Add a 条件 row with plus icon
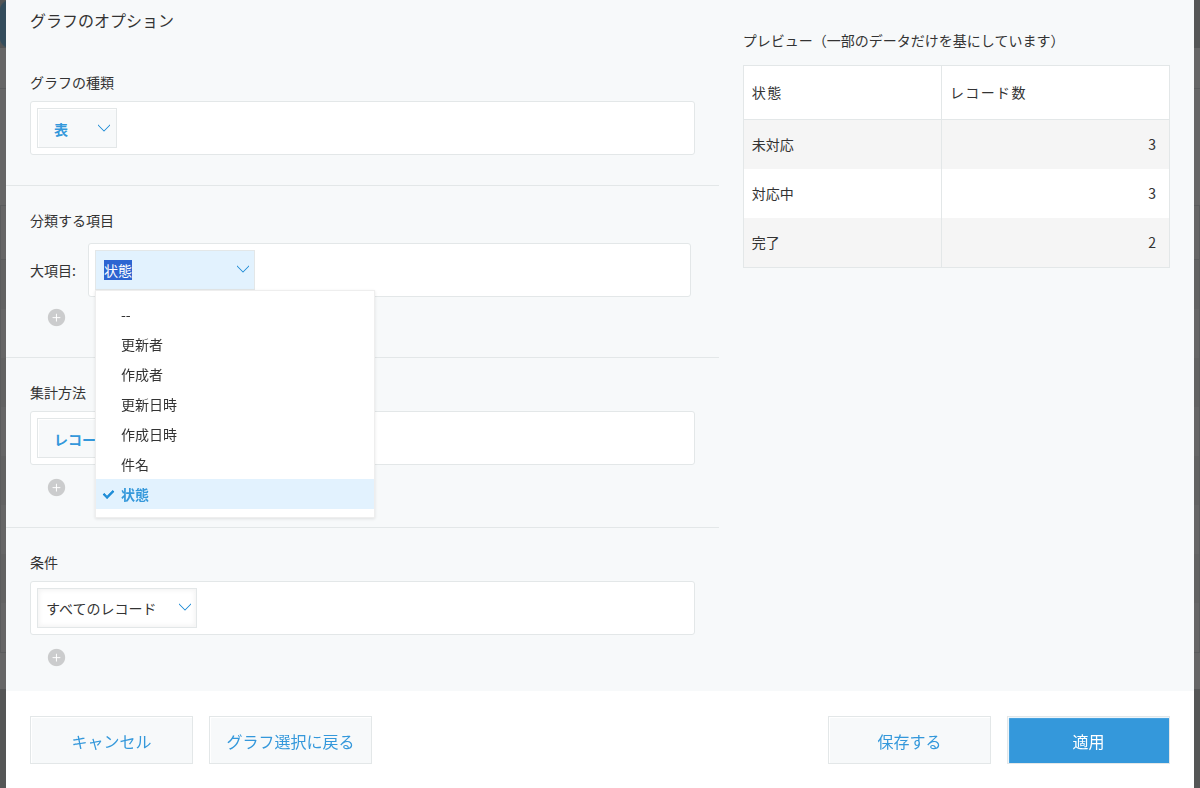1200x788 pixels. [x=57, y=658]
